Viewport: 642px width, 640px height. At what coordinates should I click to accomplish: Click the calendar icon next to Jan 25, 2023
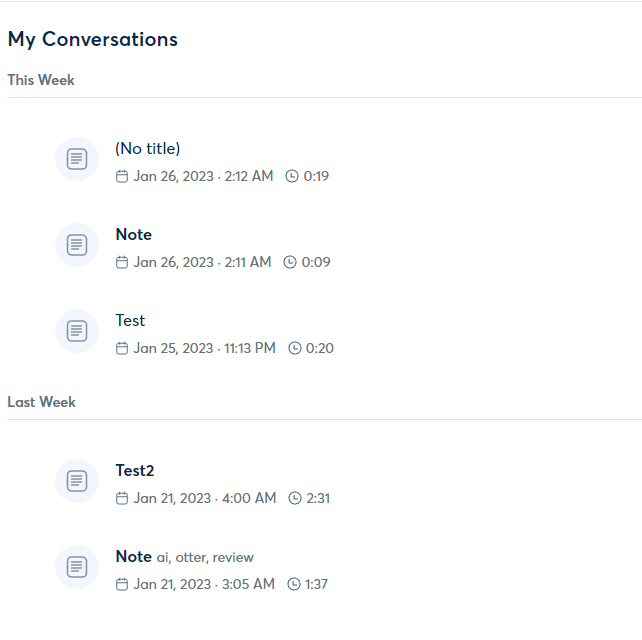coord(122,348)
